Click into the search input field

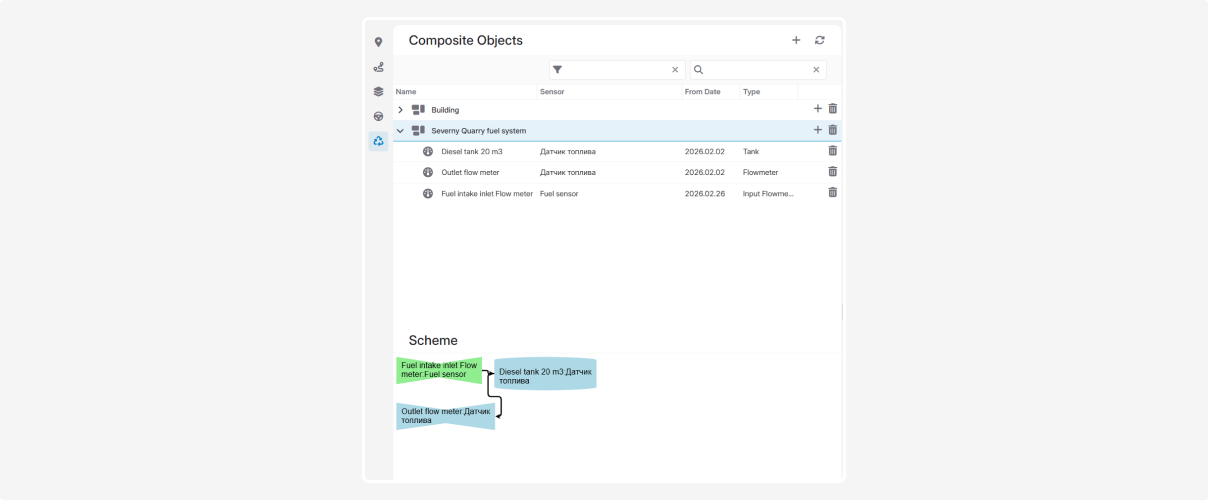[x=757, y=70]
